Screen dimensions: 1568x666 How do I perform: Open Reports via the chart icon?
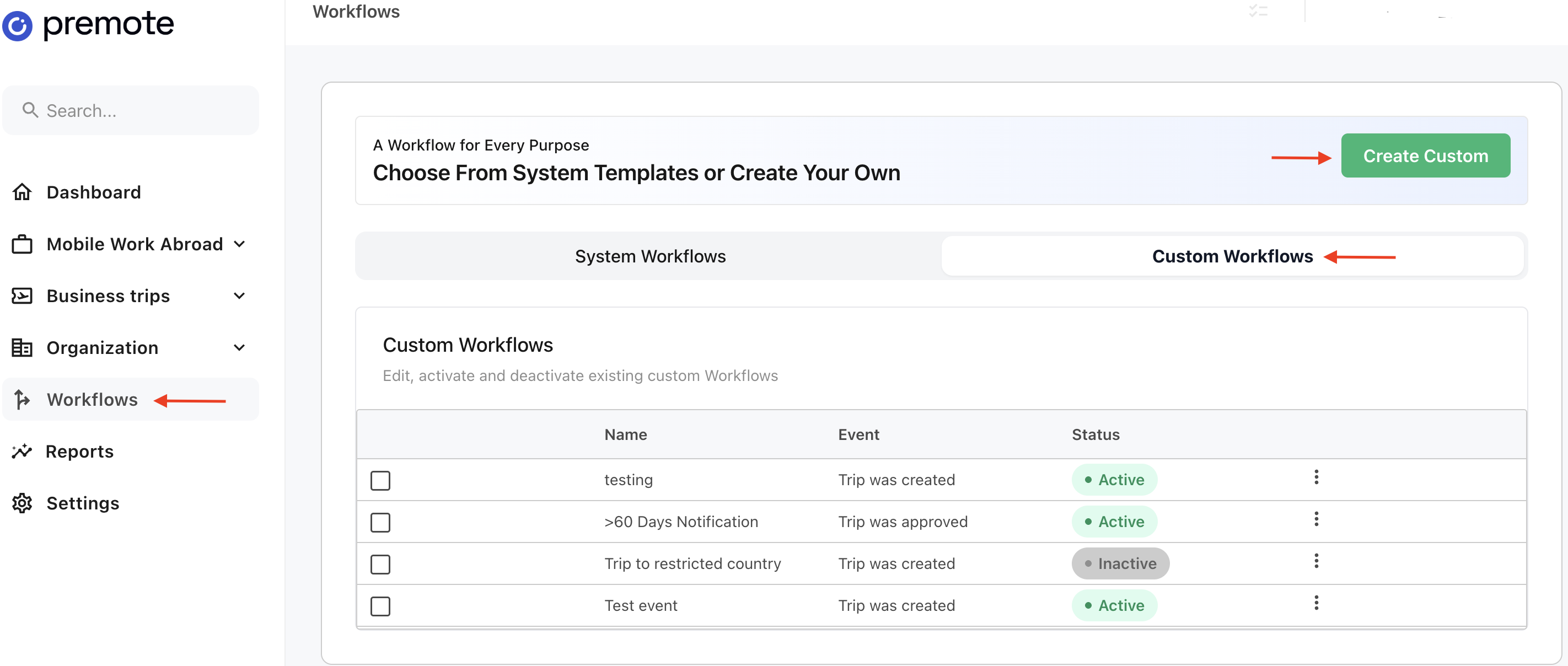[23, 451]
